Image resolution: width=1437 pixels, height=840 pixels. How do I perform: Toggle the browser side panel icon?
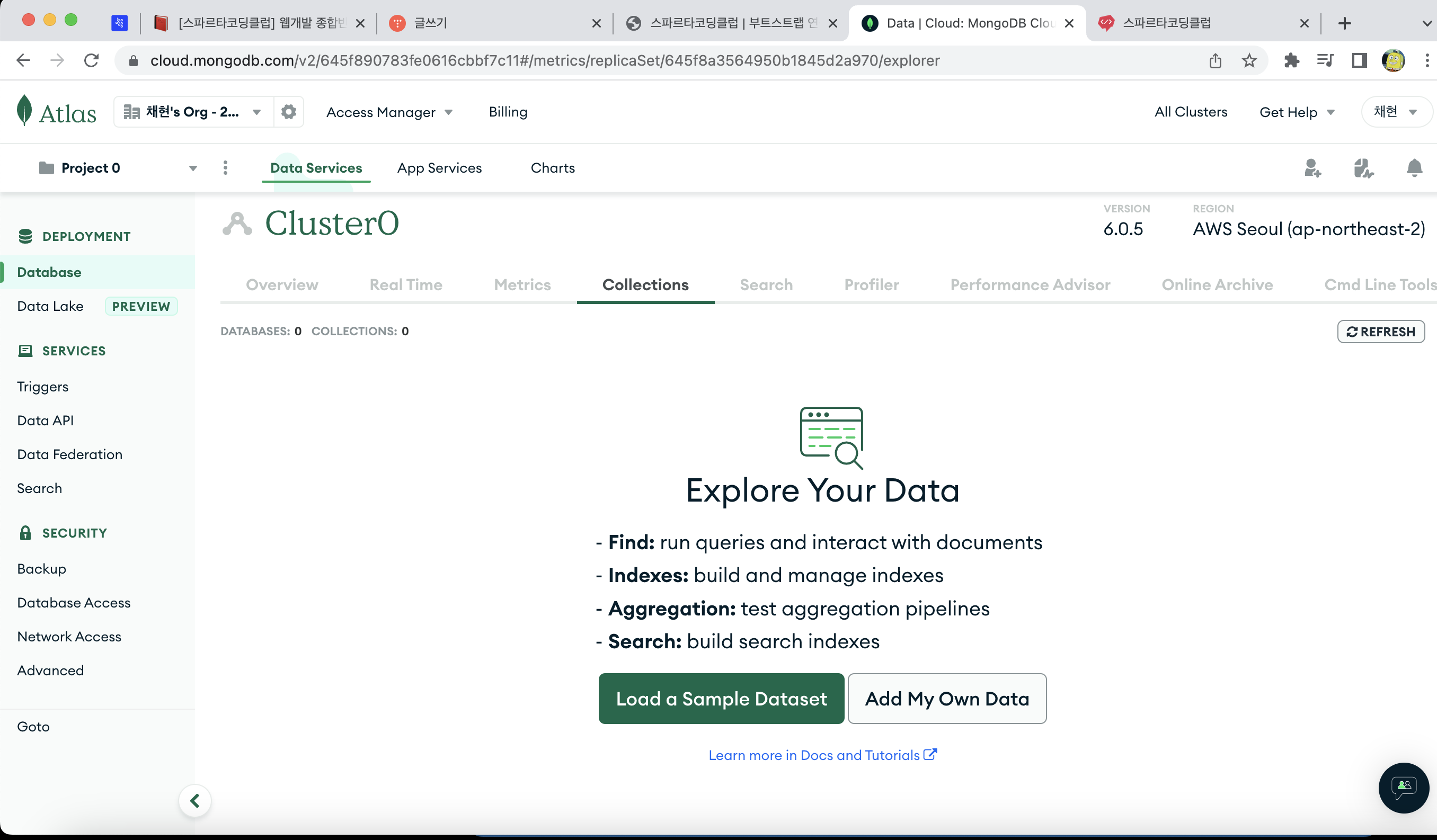(1360, 60)
